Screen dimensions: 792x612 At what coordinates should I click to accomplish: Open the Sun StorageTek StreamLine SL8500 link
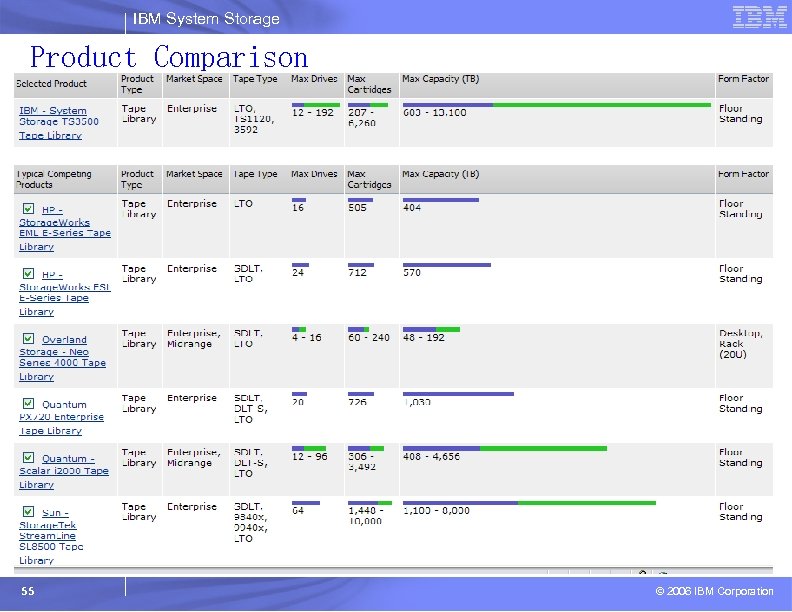click(x=51, y=536)
